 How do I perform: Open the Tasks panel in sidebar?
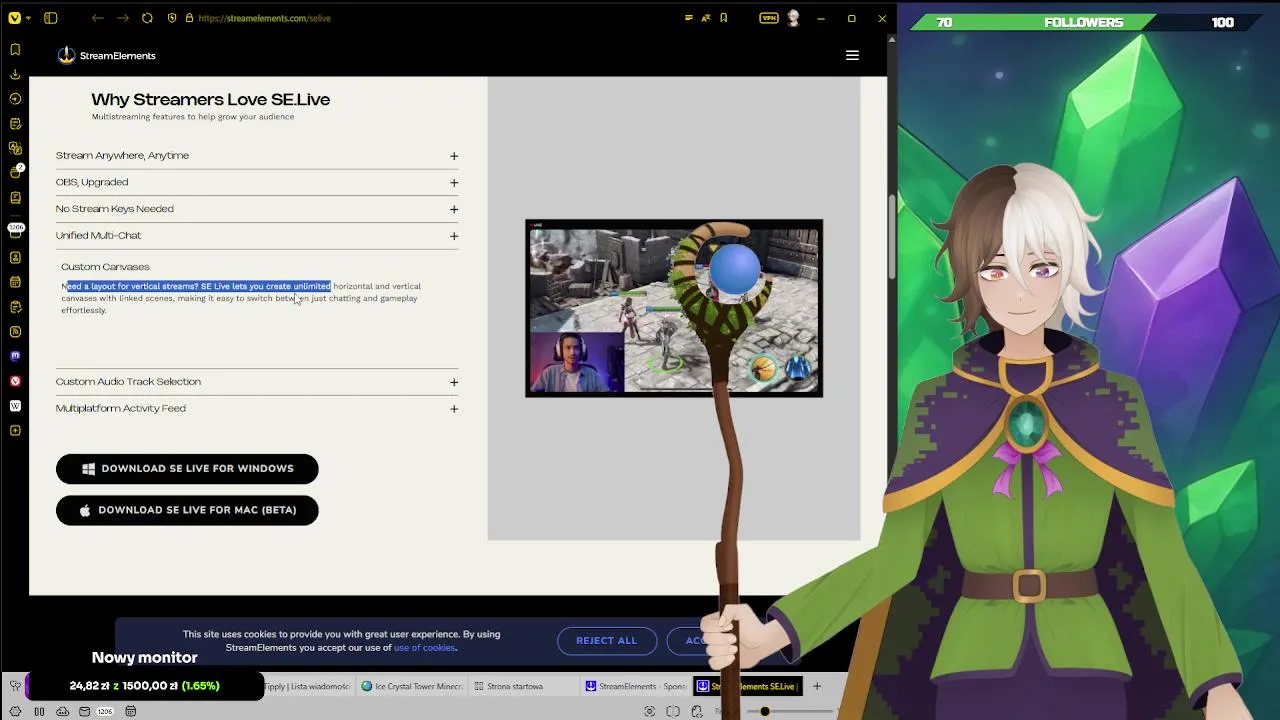tap(15, 307)
